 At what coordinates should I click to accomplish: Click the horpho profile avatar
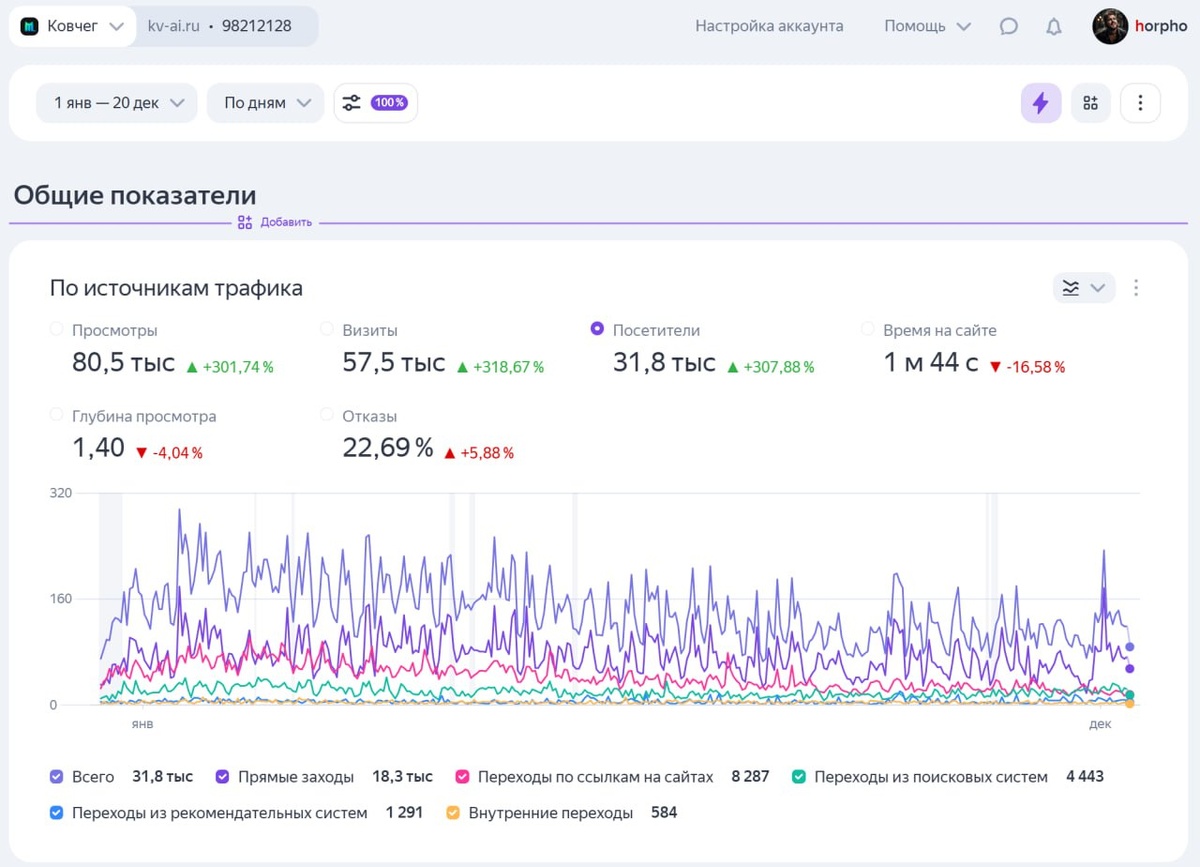pyautogui.click(x=1110, y=27)
